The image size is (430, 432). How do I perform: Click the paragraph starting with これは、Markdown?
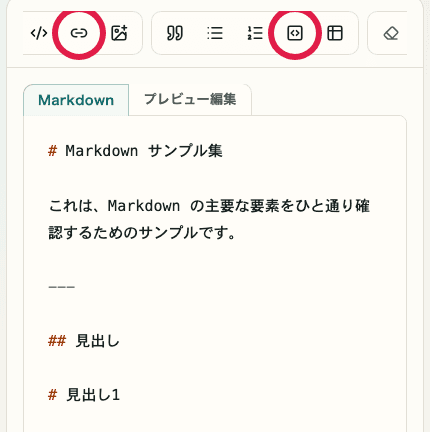tap(209, 206)
